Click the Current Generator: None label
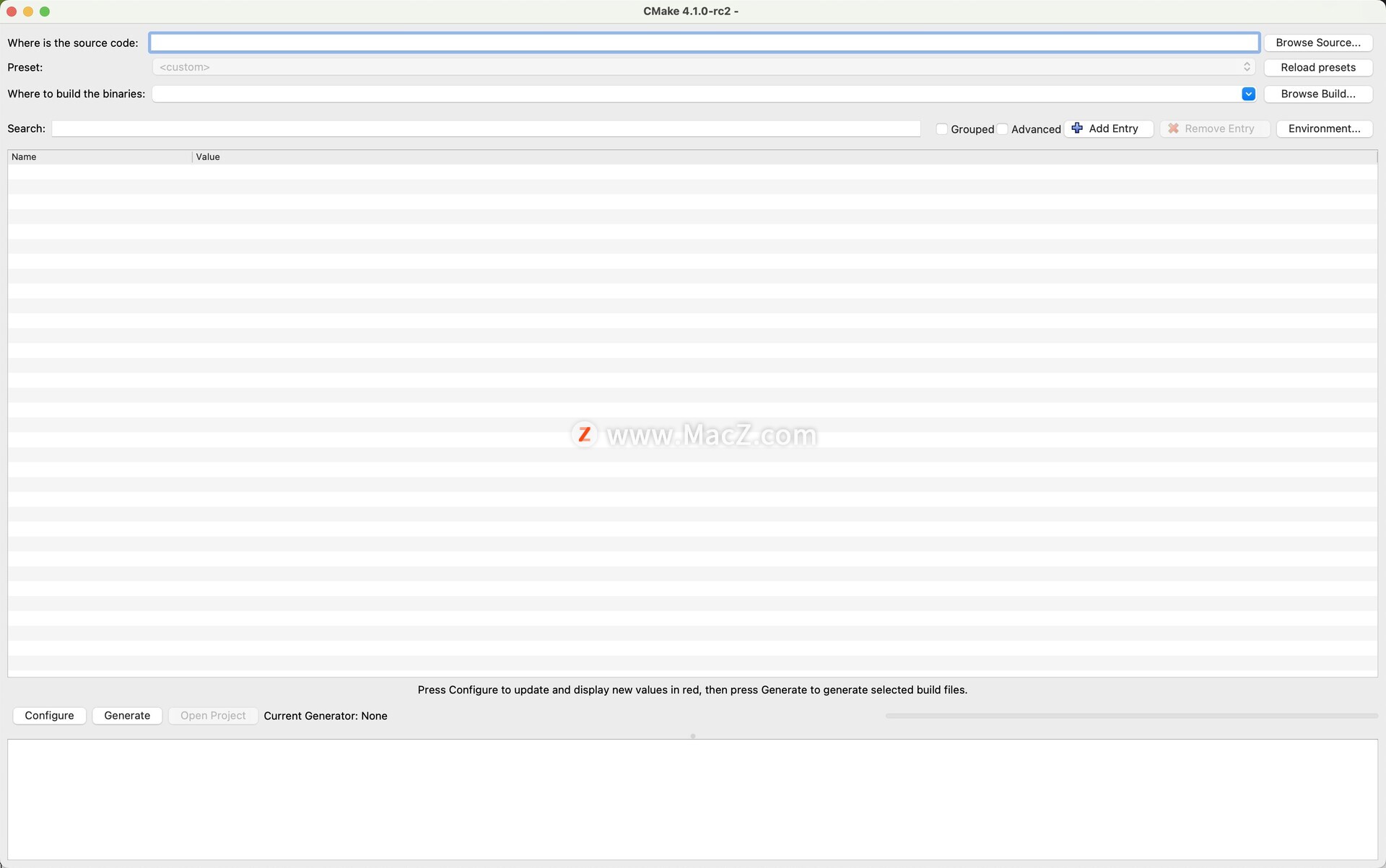Screen dimensions: 1386x868 click(x=326, y=716)
